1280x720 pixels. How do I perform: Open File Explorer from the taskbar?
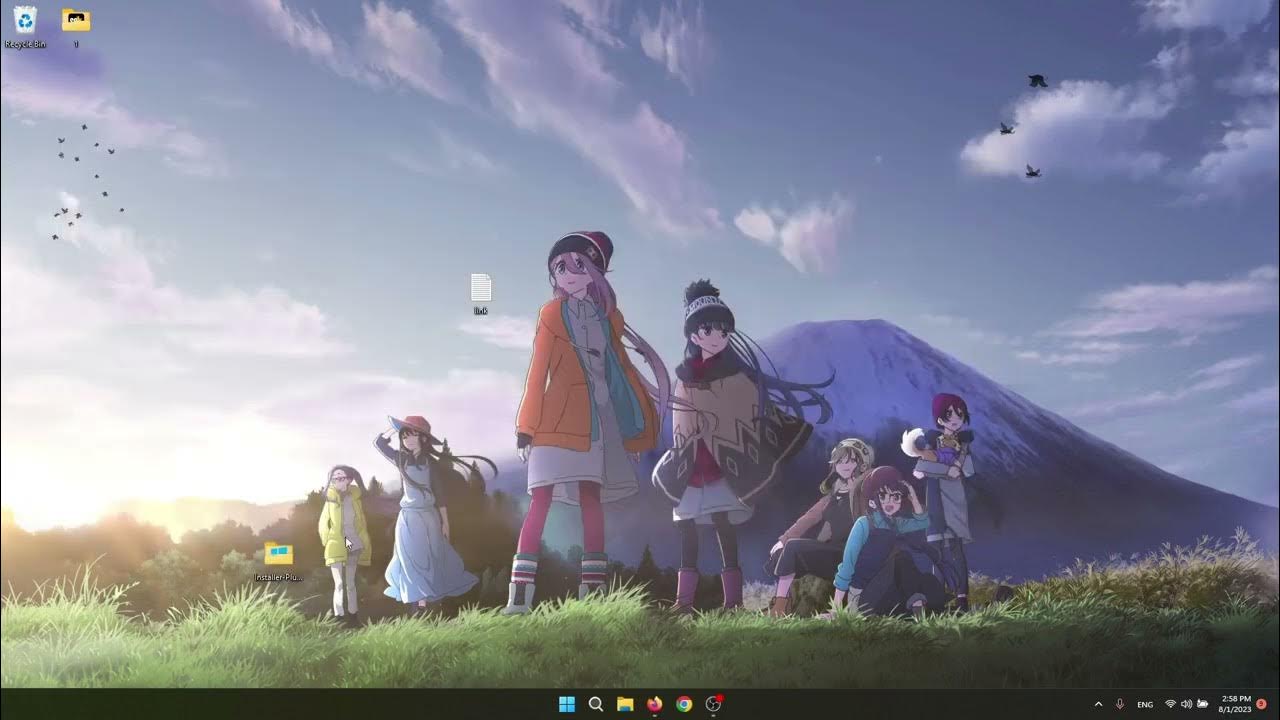coord(625,704)
